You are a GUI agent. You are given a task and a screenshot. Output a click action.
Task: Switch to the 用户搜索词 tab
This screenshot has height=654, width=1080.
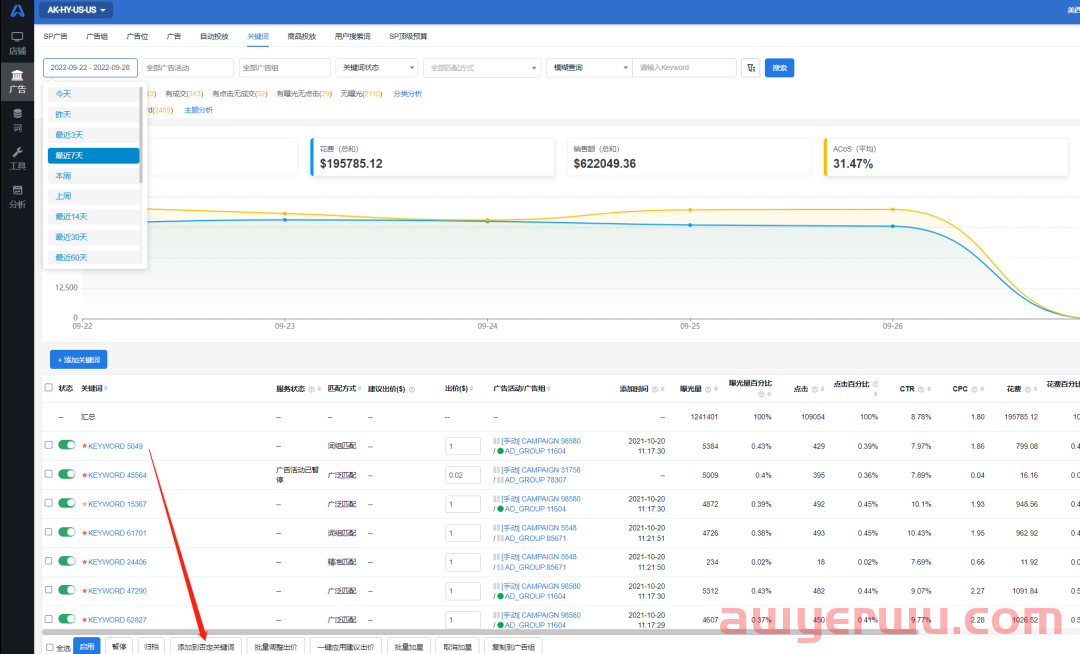352,36
